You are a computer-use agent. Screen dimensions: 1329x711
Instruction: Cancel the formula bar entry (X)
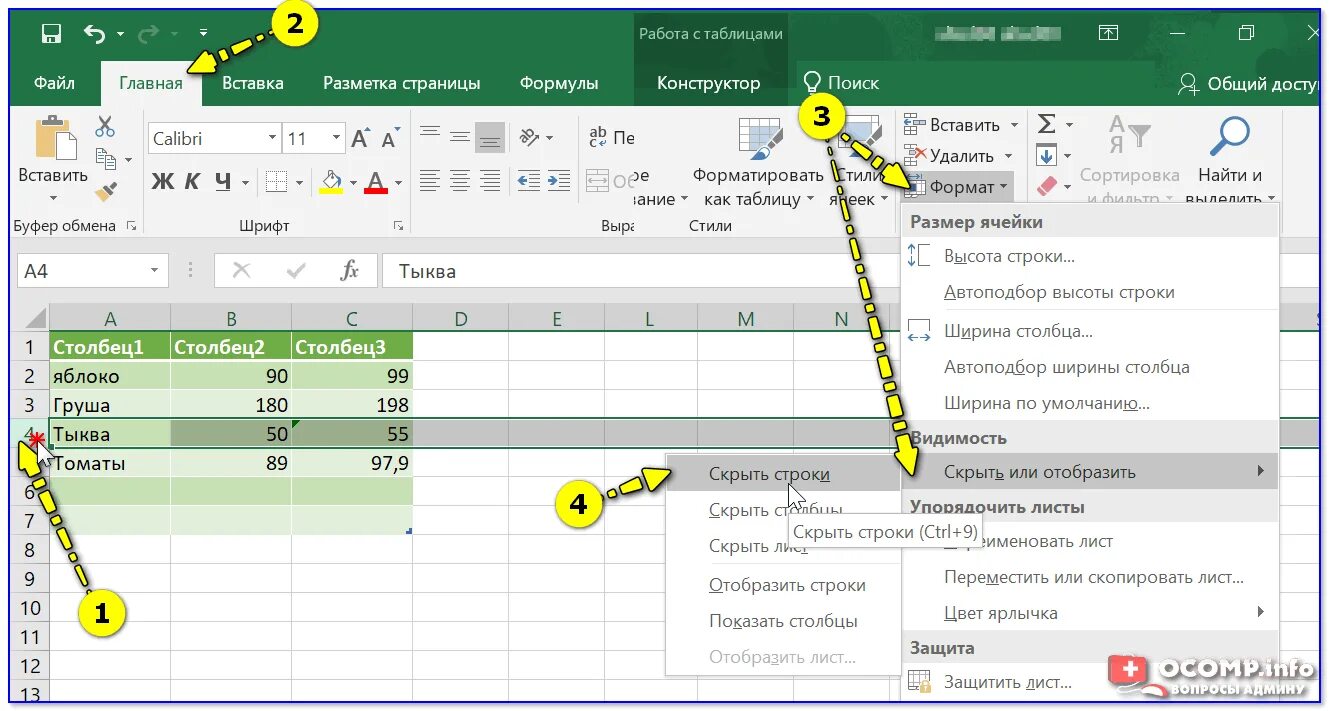[241, 271]
